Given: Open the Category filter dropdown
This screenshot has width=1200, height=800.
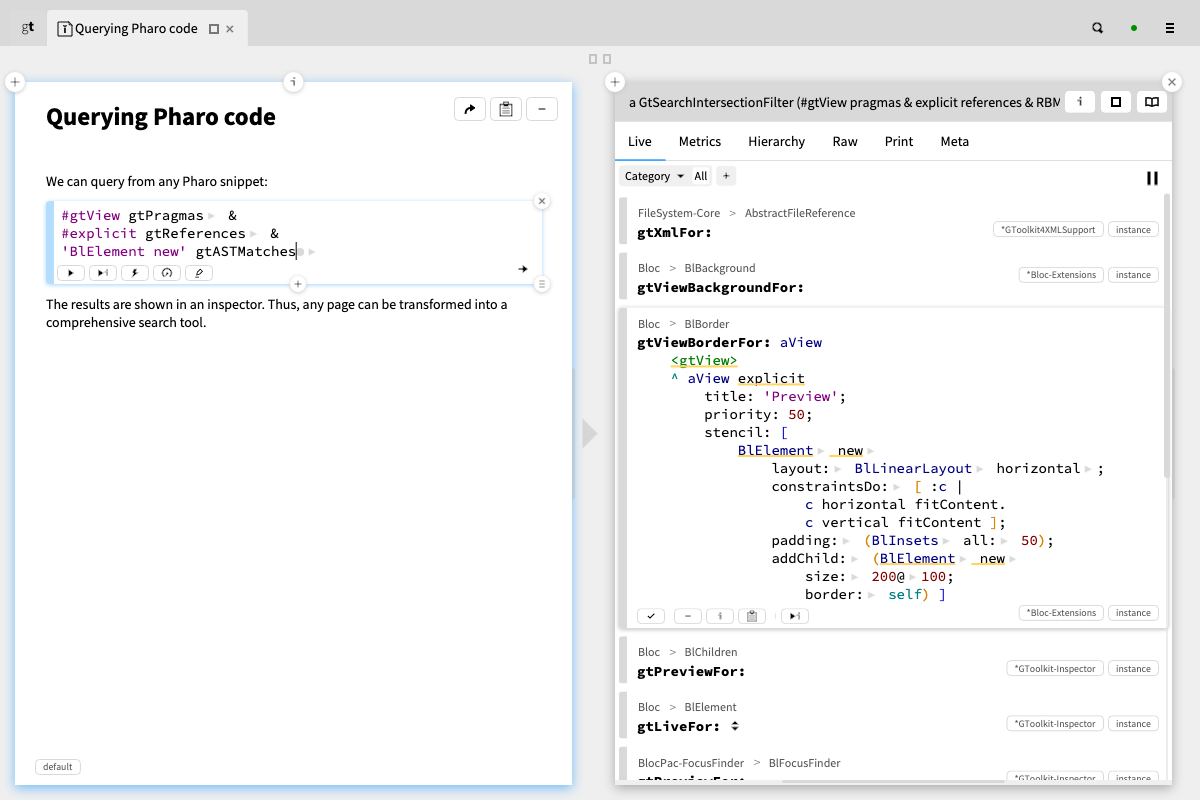Looking at the screenshot, I should [x=654, y=176].
